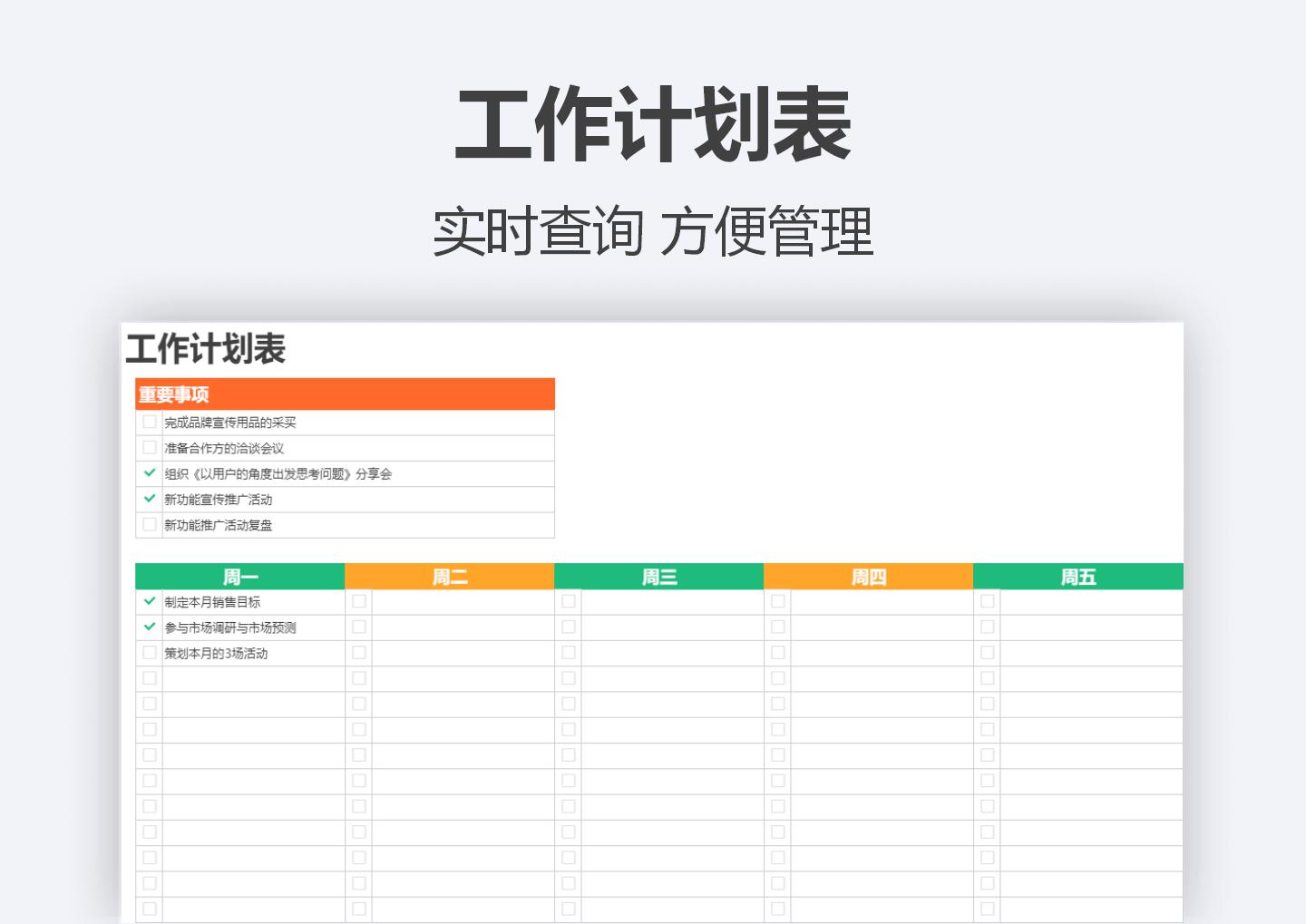Check the first empty box under 周二
1306x924 pixels.
click(x=359, y=600)
